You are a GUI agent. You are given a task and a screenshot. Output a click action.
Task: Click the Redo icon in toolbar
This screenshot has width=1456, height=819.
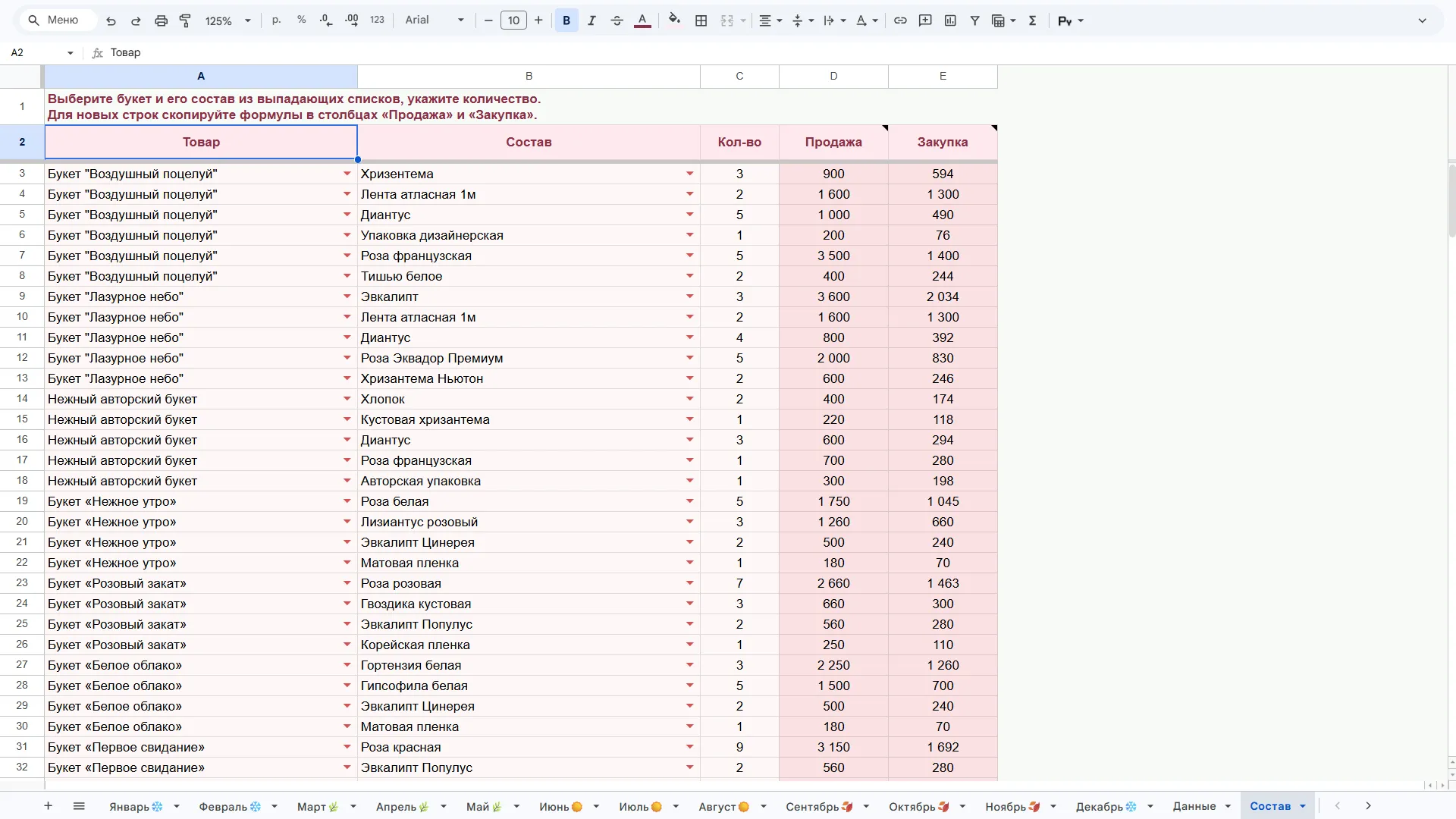pos(136,20)
